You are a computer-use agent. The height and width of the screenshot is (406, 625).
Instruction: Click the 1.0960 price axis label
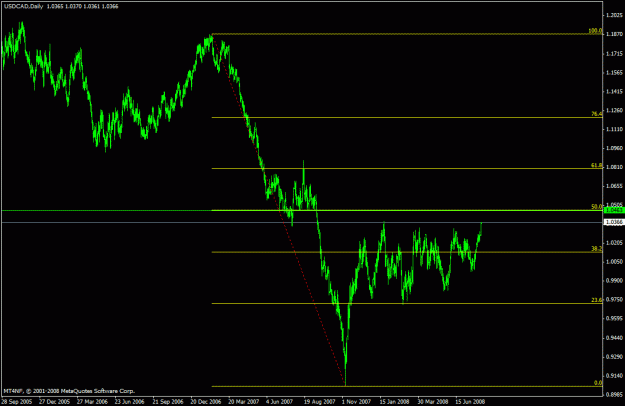[614, 148]
